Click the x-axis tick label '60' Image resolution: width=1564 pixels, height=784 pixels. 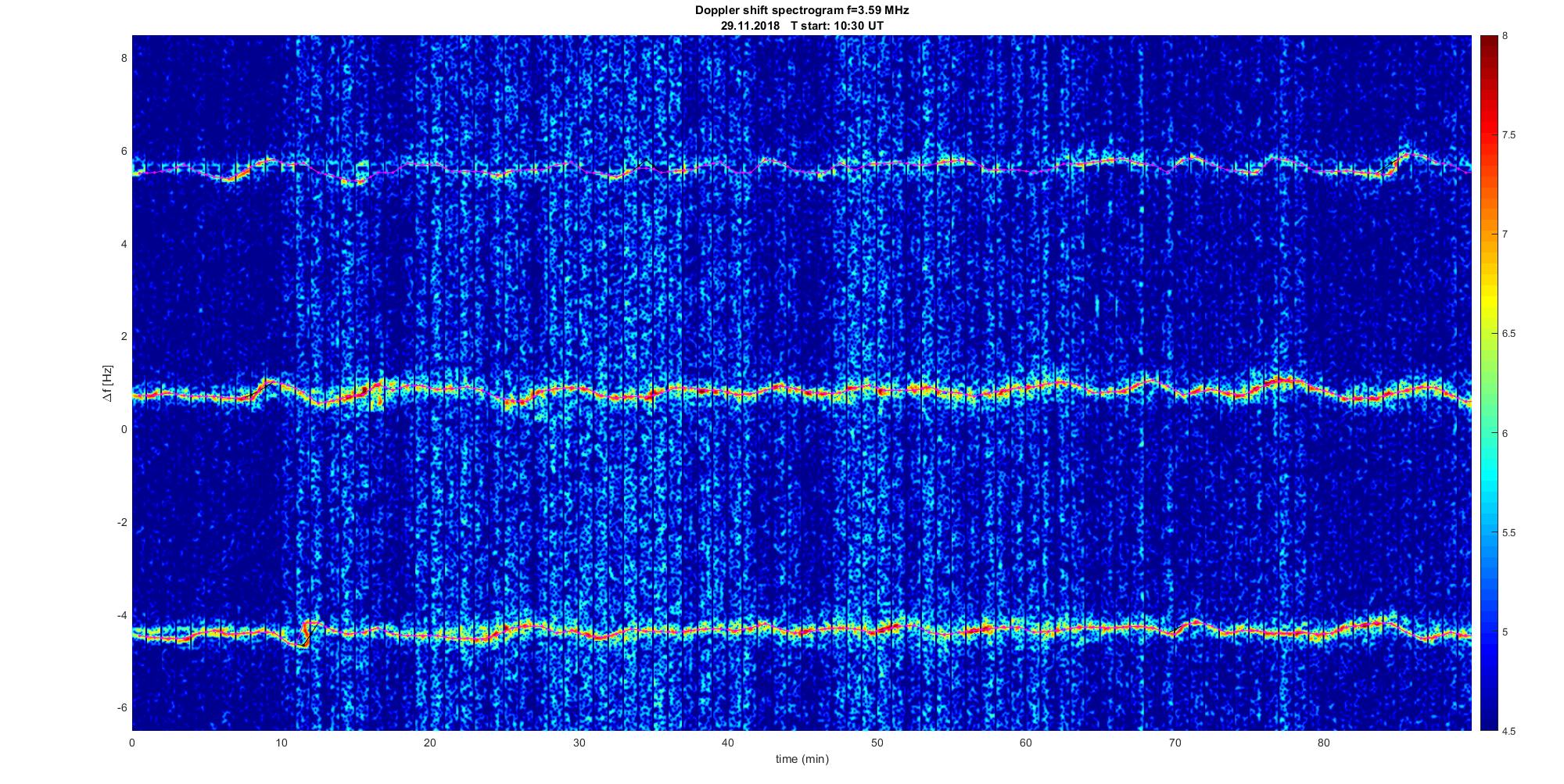coord(1026,743)
